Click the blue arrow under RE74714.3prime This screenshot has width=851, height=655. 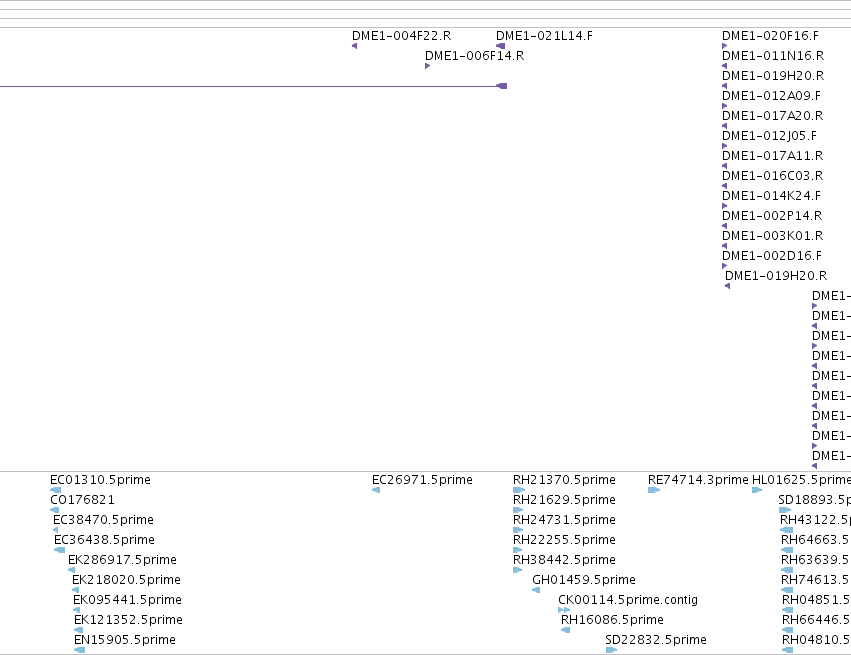point(653,490)
